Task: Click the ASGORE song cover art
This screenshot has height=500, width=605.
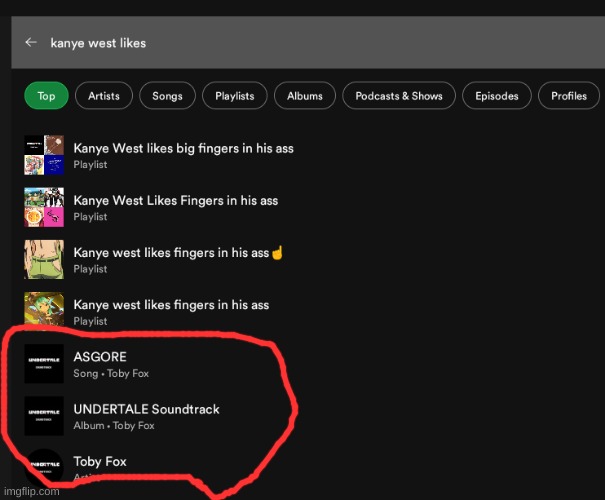Action: pyautogui.click(x=44, y=364)
